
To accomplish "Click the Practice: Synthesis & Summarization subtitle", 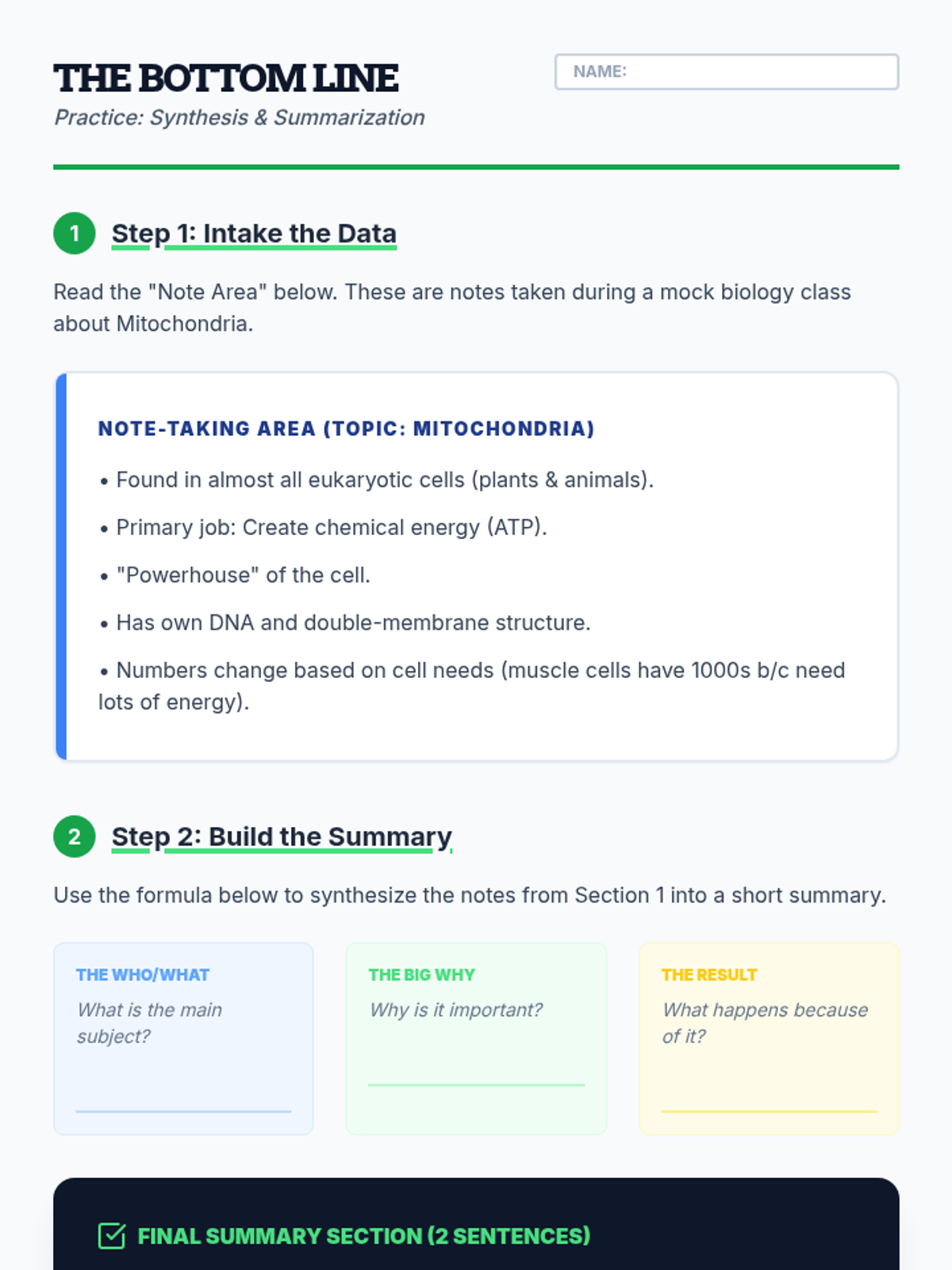I will coord(239,117).
